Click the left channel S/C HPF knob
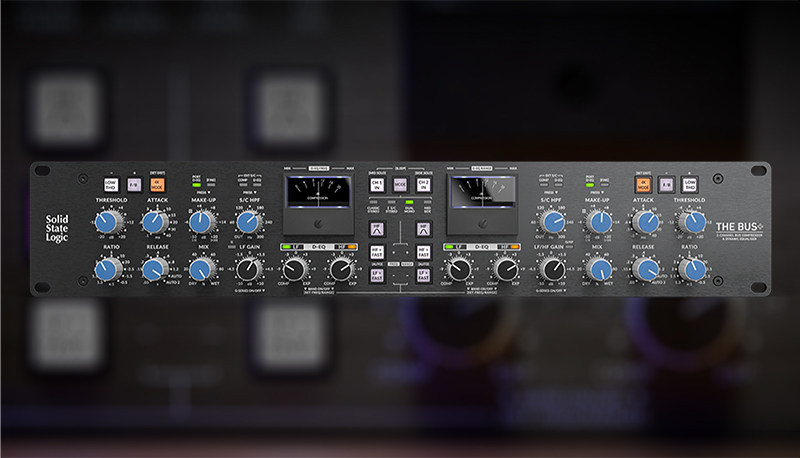 pos(248,222)
